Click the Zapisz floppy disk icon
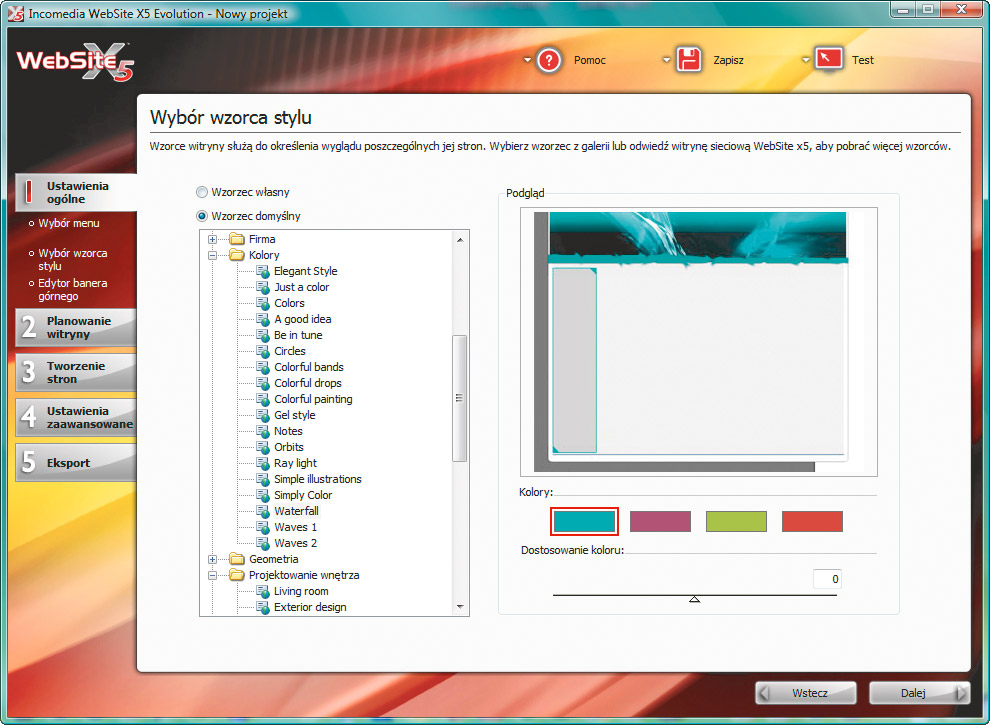The height and width of the screenshot is (725, 990). click(689, 60)
